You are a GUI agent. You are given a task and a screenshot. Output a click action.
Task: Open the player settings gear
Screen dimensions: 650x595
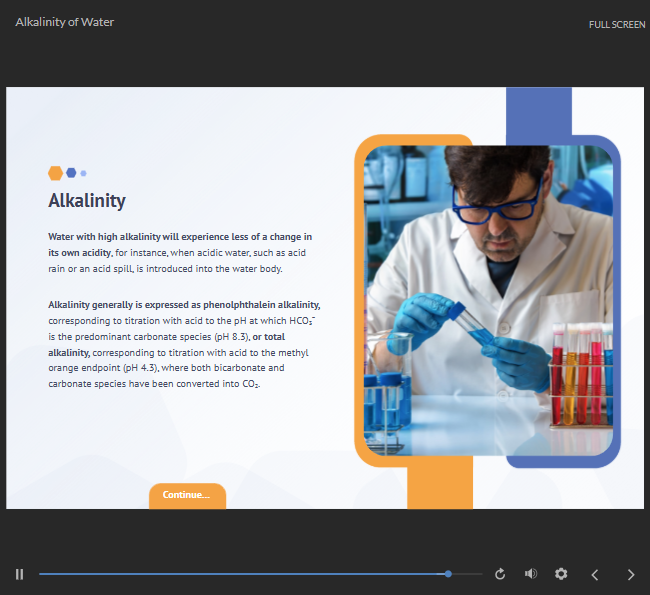(561, 574)
